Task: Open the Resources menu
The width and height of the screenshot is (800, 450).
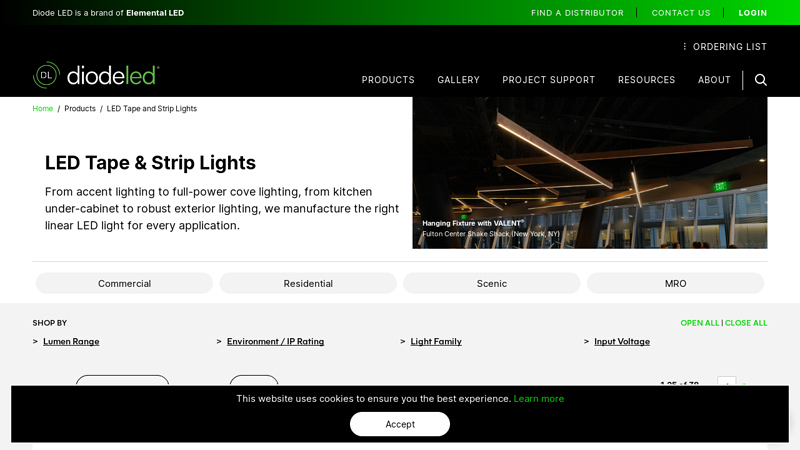Action: (x=646, y=80)
